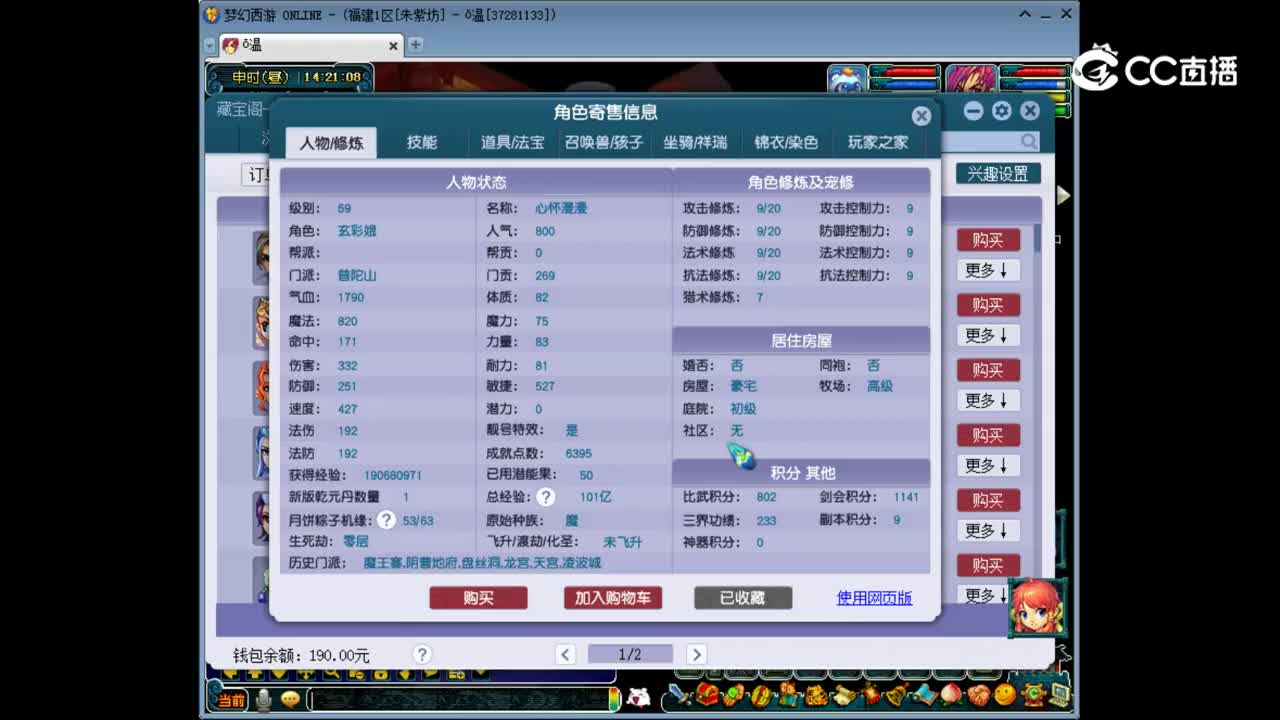Click the chat input field
This screenshot has width=1280, height=720.
[462, 699]
